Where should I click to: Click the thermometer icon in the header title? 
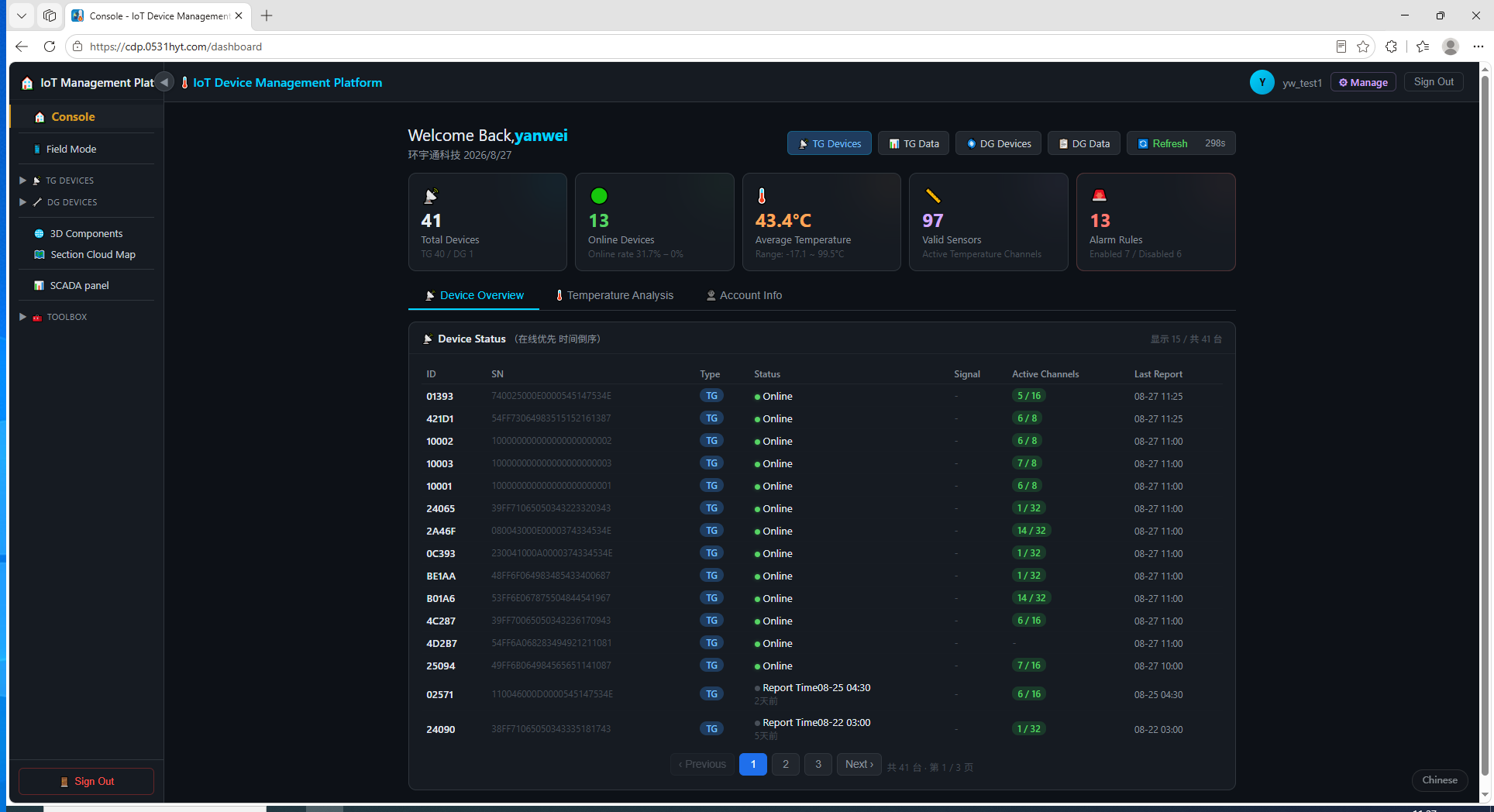(184, 82)
